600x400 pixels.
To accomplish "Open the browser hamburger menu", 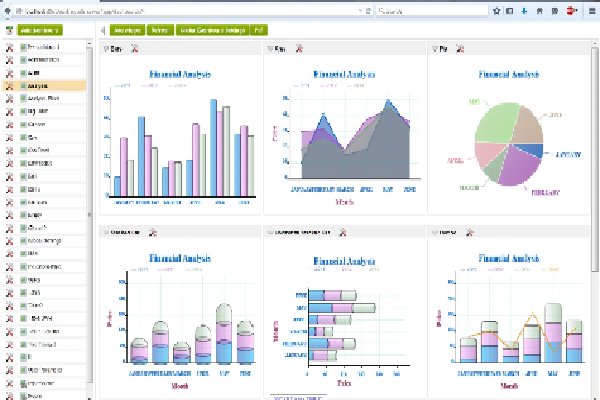I will [x=589, y=9].
